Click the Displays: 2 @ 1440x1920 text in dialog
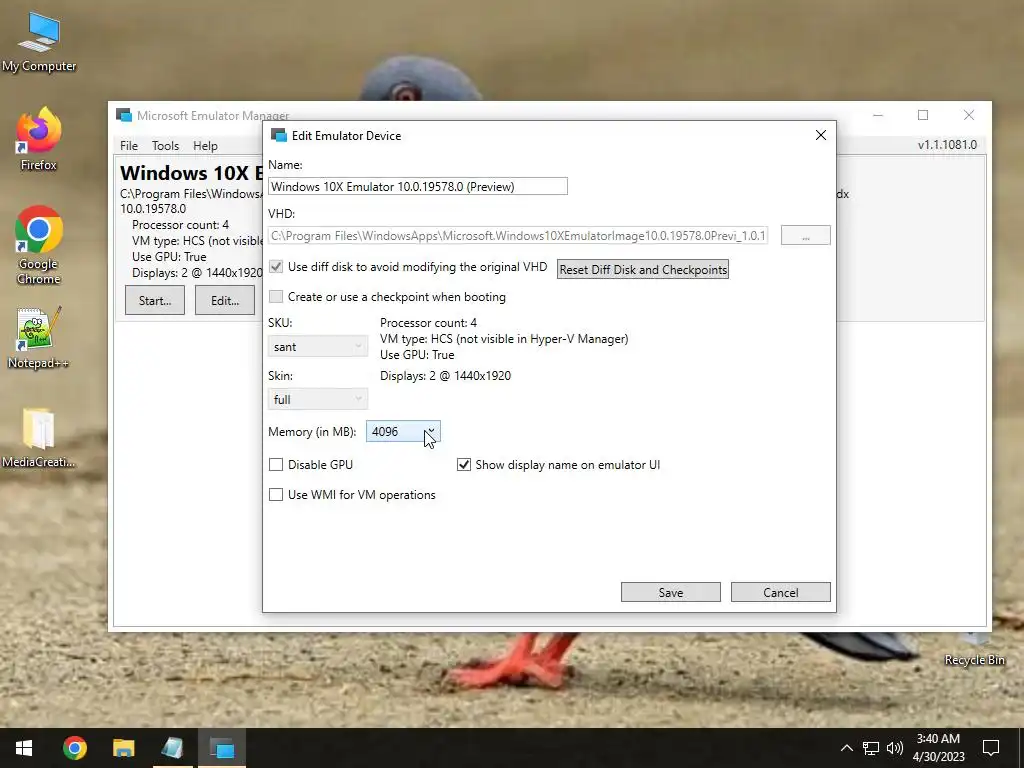The image size is (1024, 768). (x=445, y=376)
